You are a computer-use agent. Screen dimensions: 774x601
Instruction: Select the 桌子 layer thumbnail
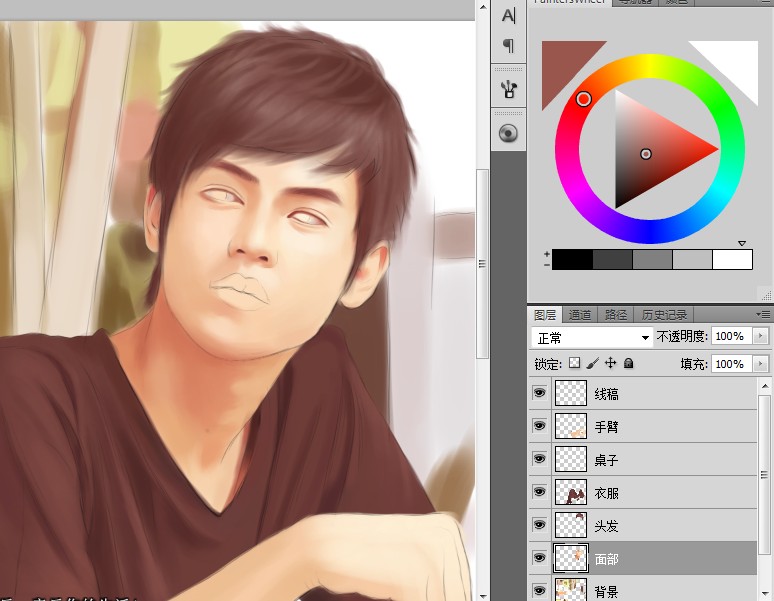[571, 459]
